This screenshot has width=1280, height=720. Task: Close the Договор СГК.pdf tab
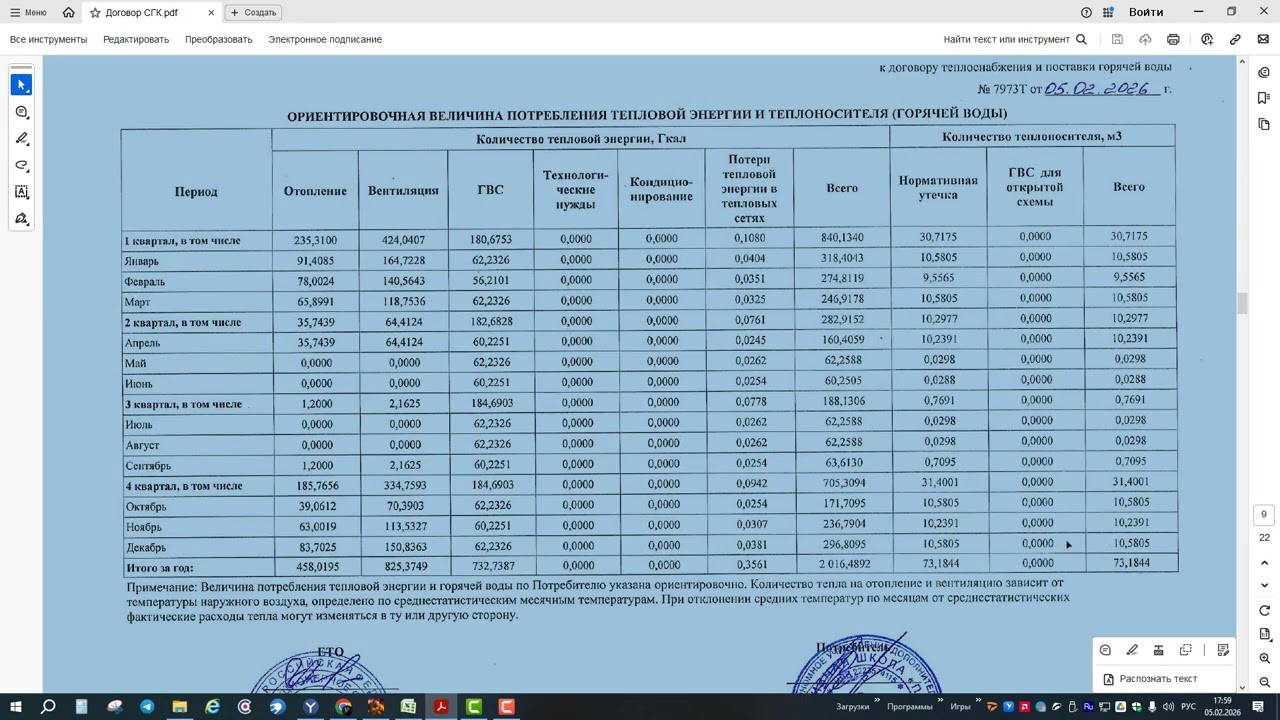[x=211, y=12]
